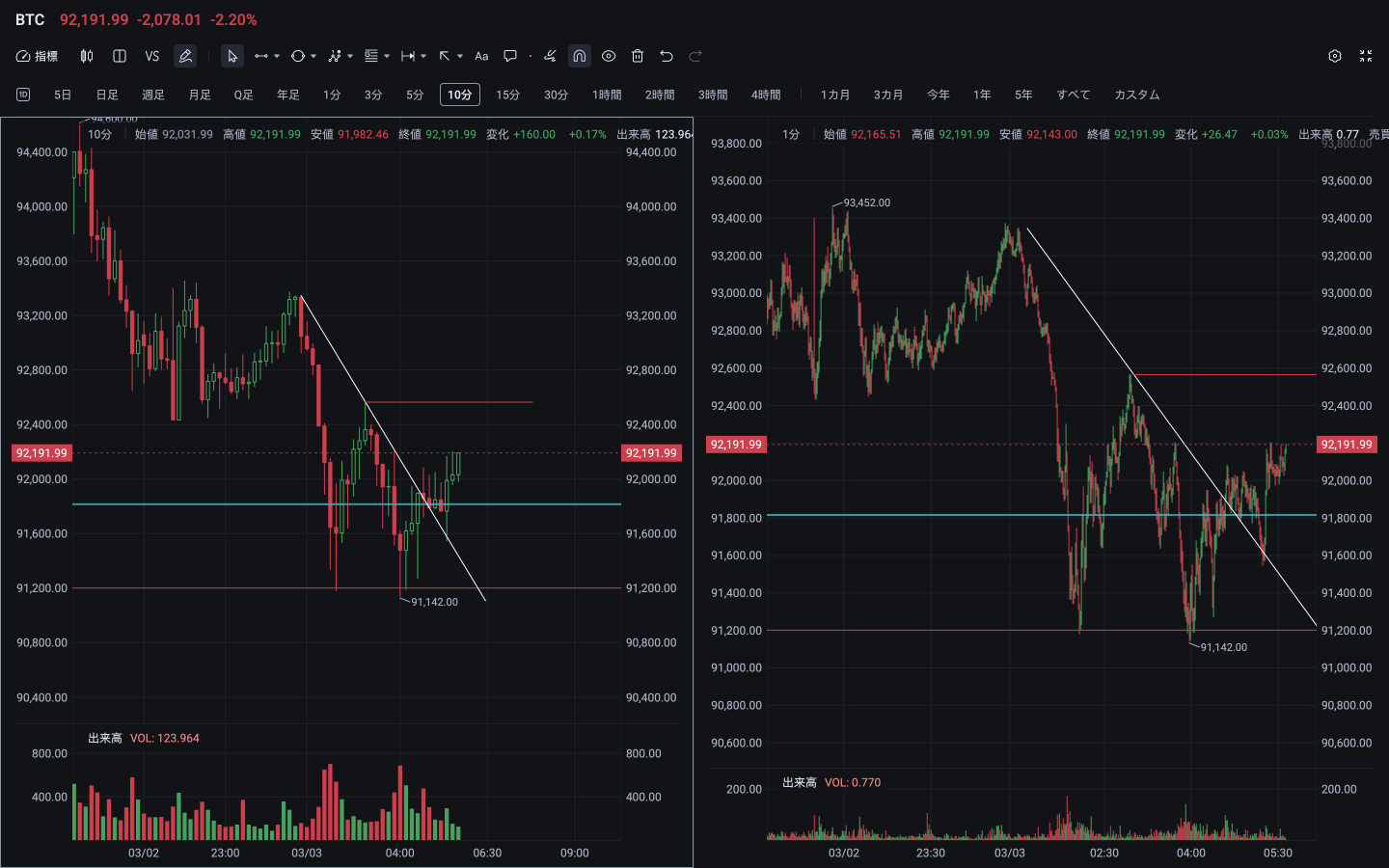Open the candlestick chart type selector
The width and height of the screenshot is (1389, 868).
pos(87,56)
